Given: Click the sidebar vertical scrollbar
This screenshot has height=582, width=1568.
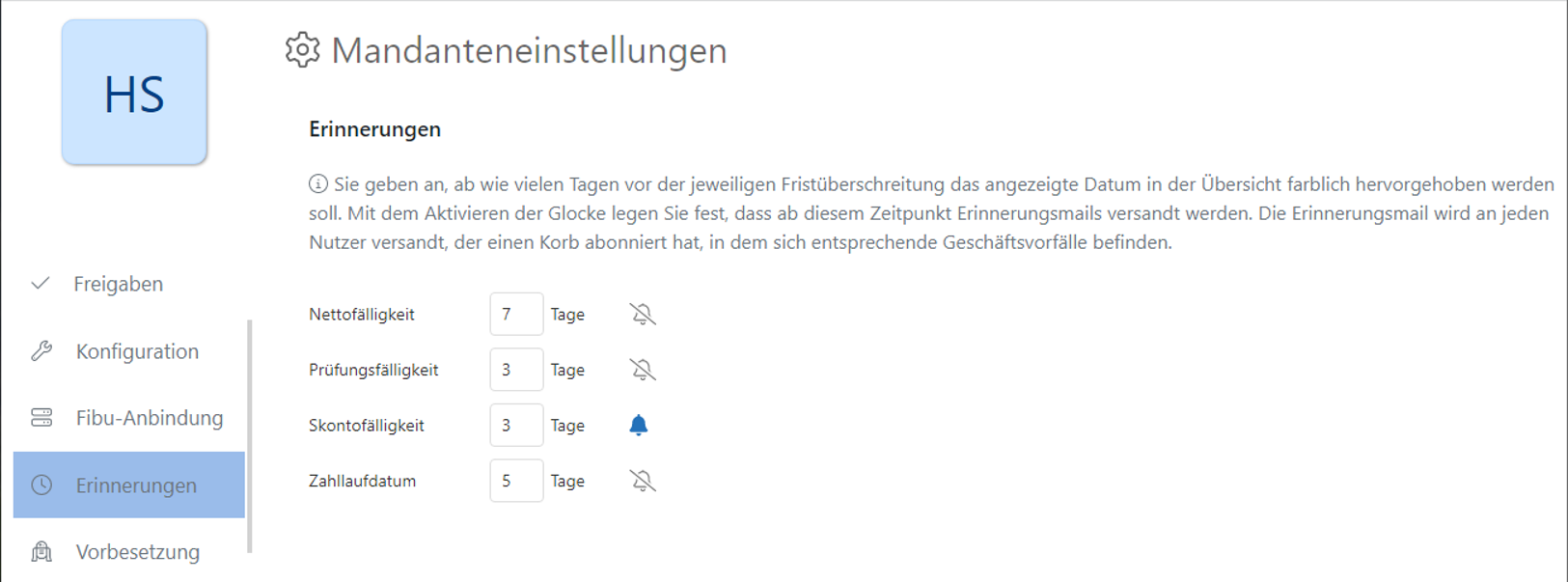Looking at the screenshot, I should [x=250, y=434].
